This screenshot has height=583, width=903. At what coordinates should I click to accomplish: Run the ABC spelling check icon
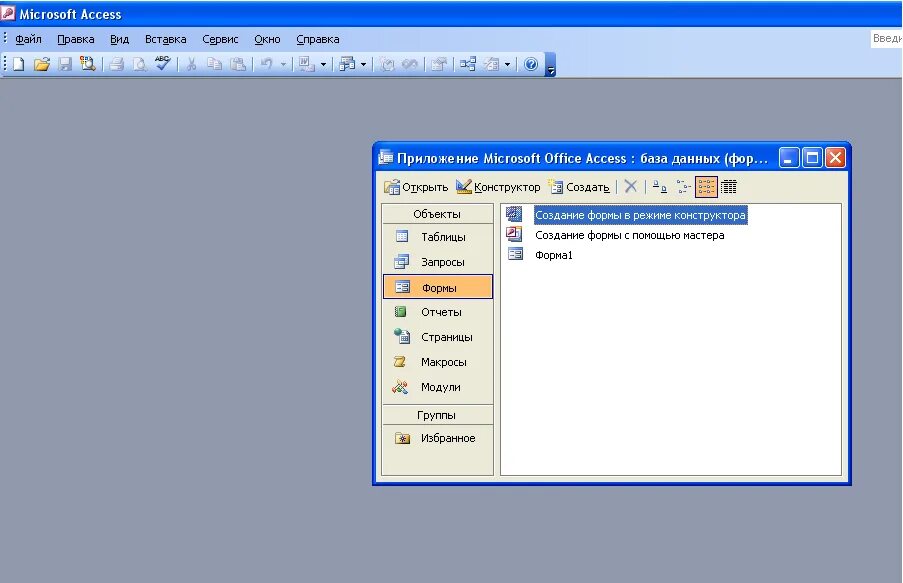(162, 63)
